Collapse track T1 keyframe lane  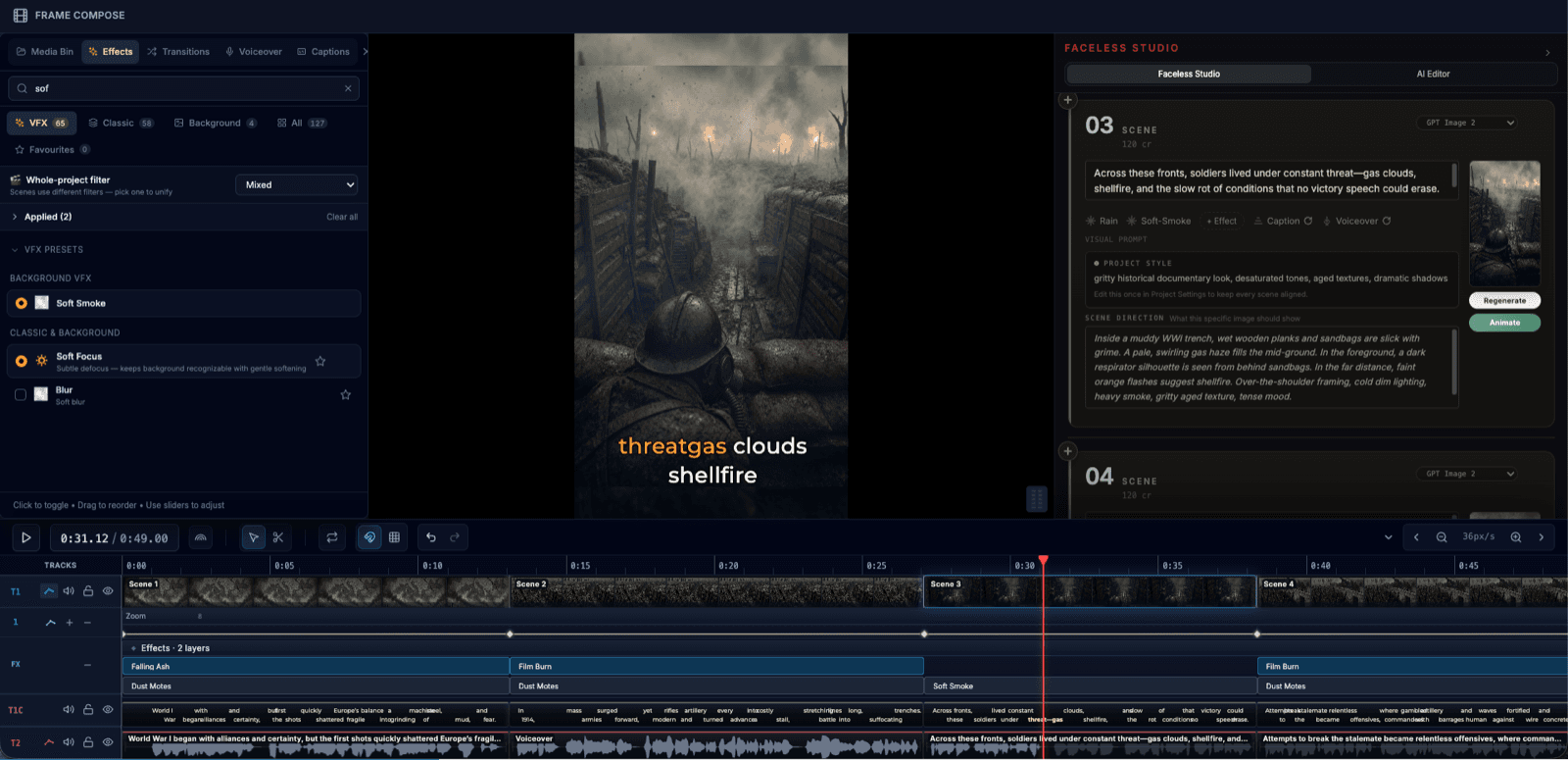[x=49, y=591]
